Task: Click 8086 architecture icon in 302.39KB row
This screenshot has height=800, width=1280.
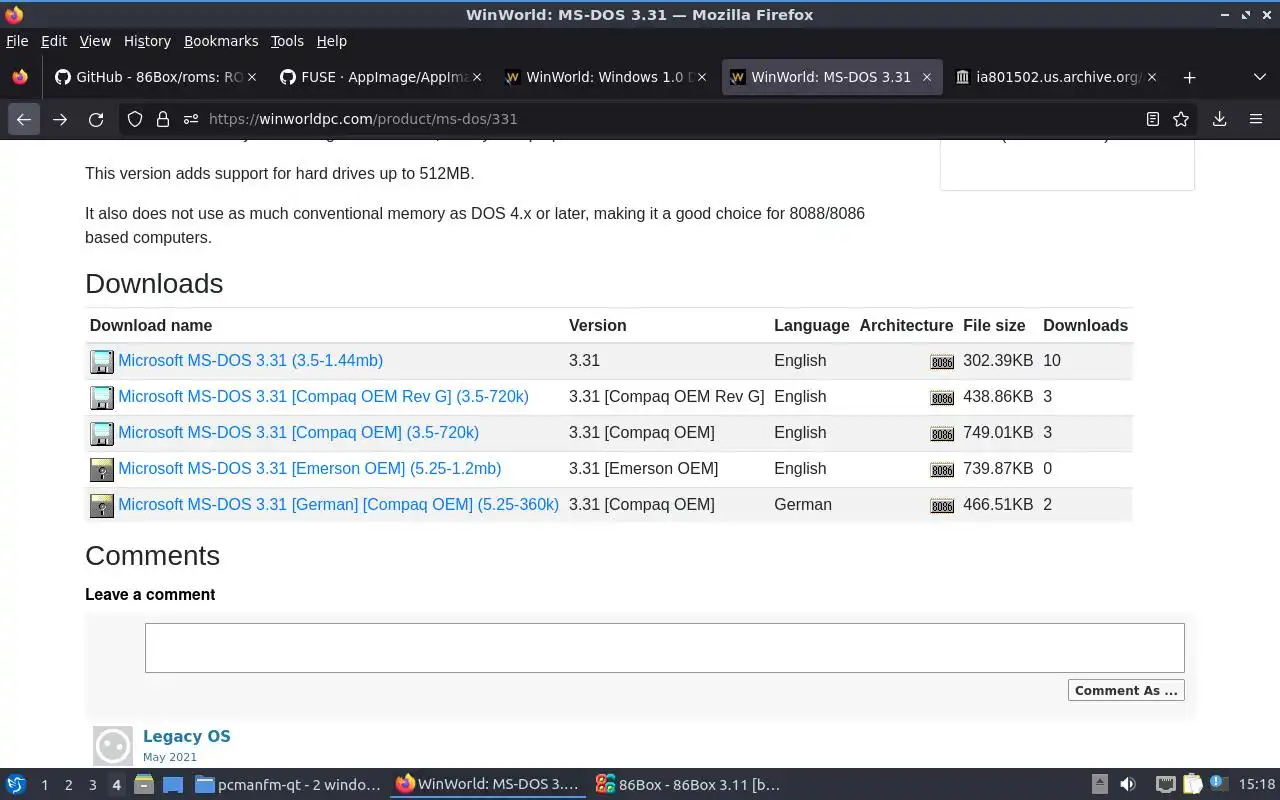Action: 942,362
